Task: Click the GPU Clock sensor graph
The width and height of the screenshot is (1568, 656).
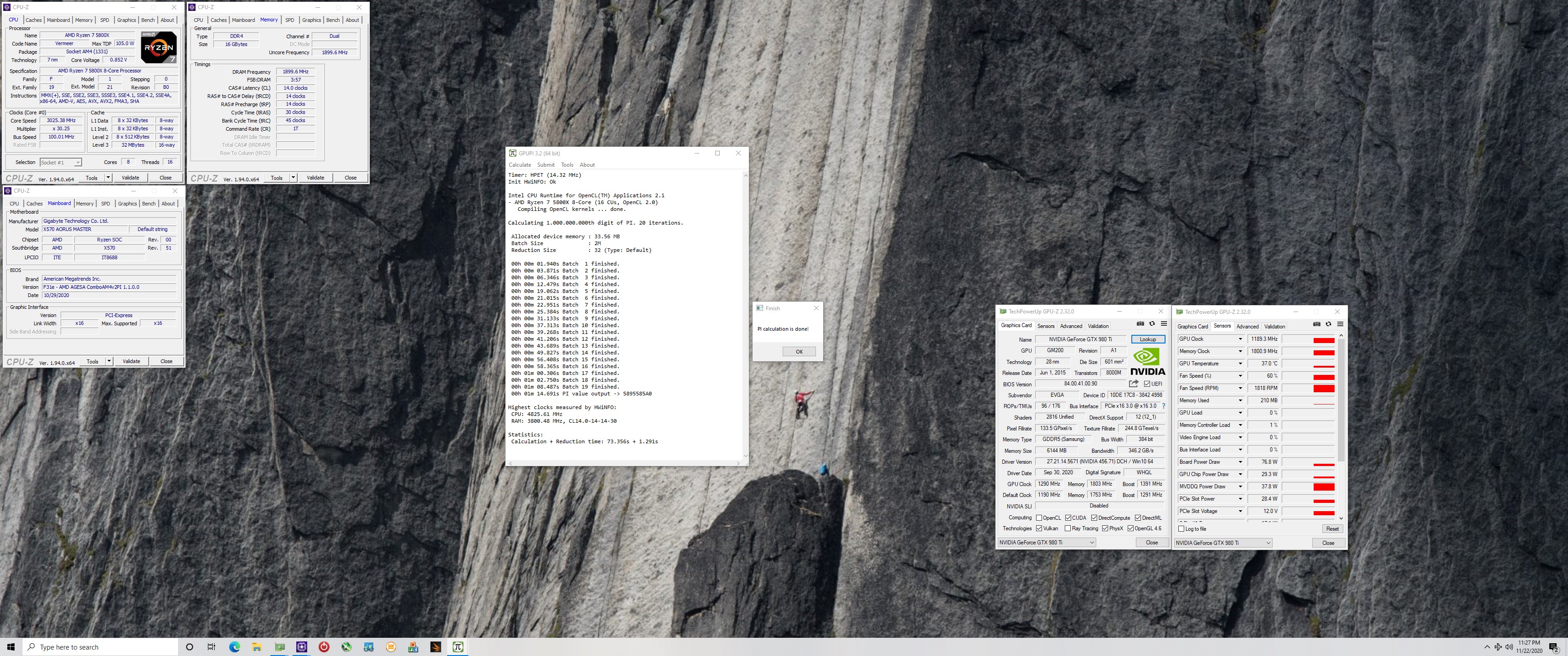Action: [x=1308, y=339]
